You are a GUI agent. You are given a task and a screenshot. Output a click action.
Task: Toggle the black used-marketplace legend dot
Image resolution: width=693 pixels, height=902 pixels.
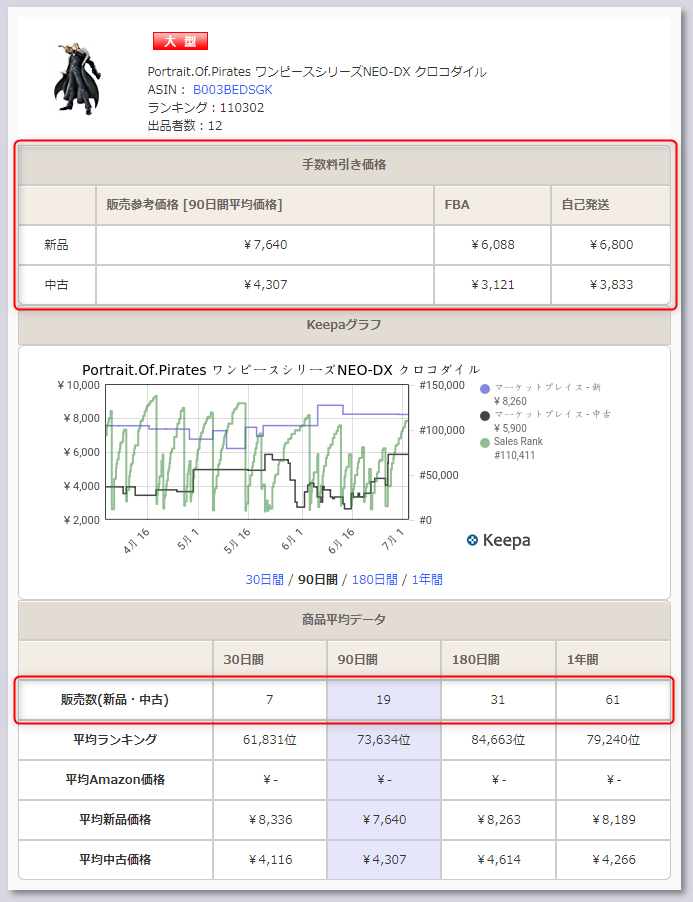click(x=486, y=415)
